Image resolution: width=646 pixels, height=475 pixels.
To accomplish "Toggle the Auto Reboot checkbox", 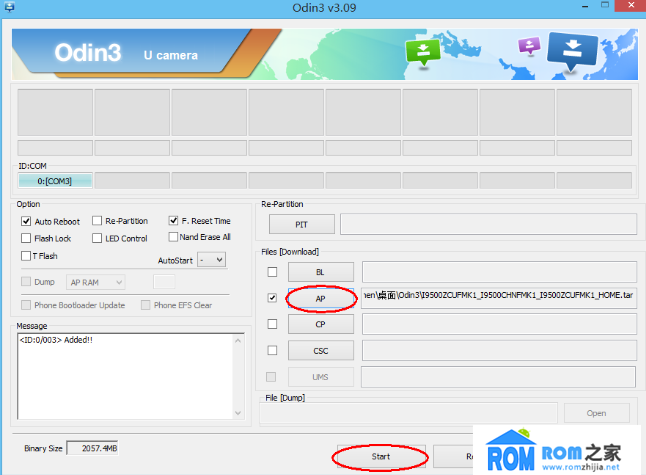I will pyautogui.click(x=26, y=221).
